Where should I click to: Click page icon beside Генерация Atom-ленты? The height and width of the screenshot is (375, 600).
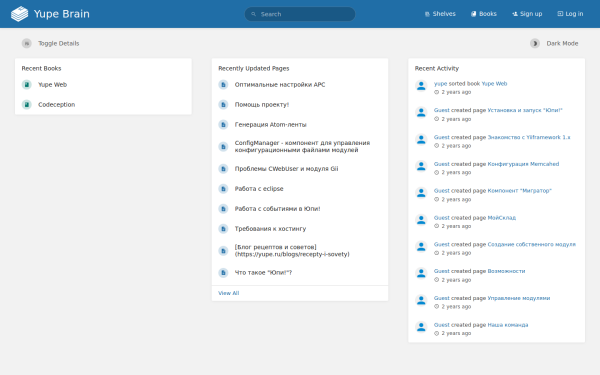click(x=223, y=124)
